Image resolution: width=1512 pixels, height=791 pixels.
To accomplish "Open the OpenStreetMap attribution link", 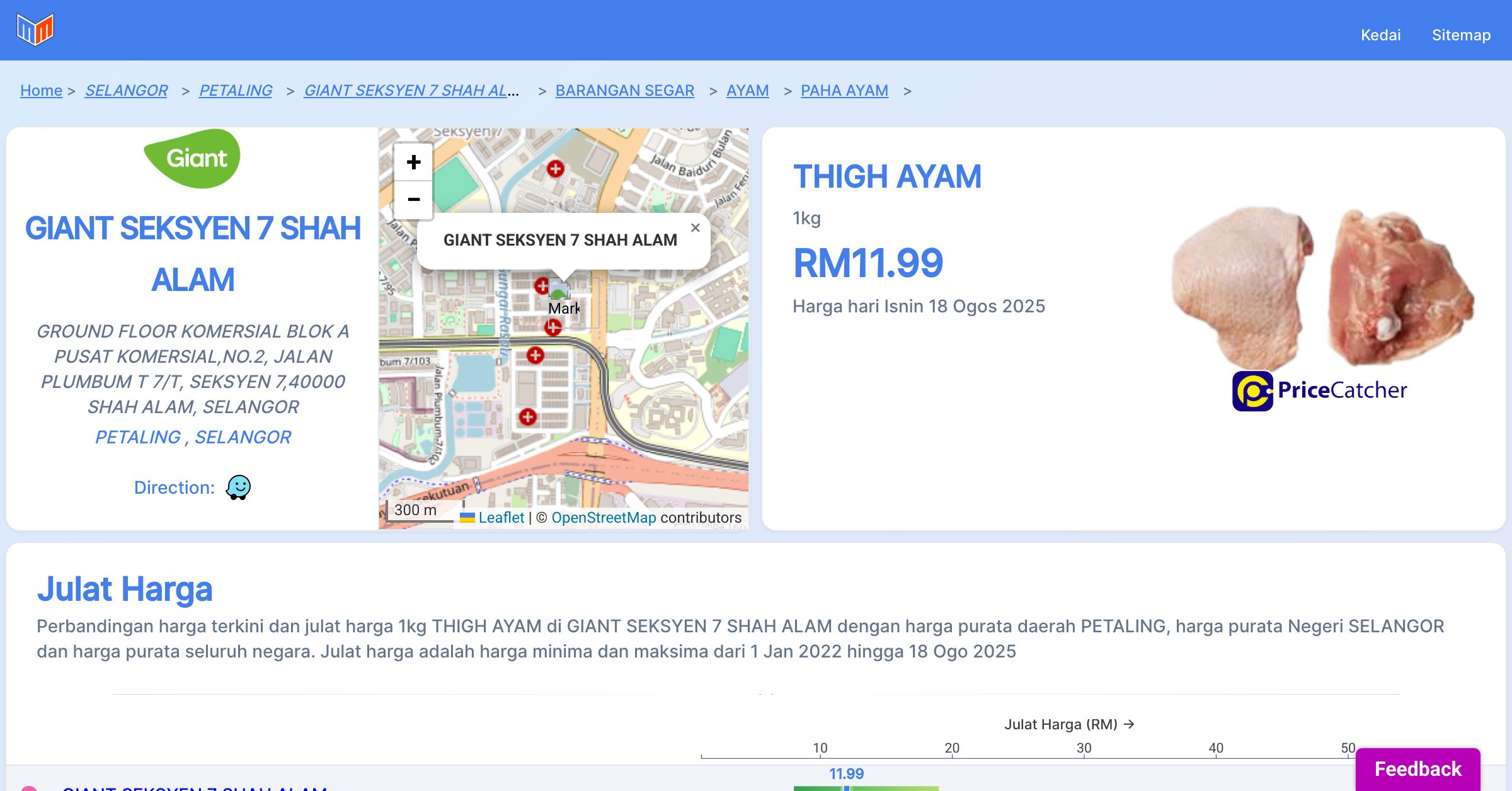I will pos(604,518).
